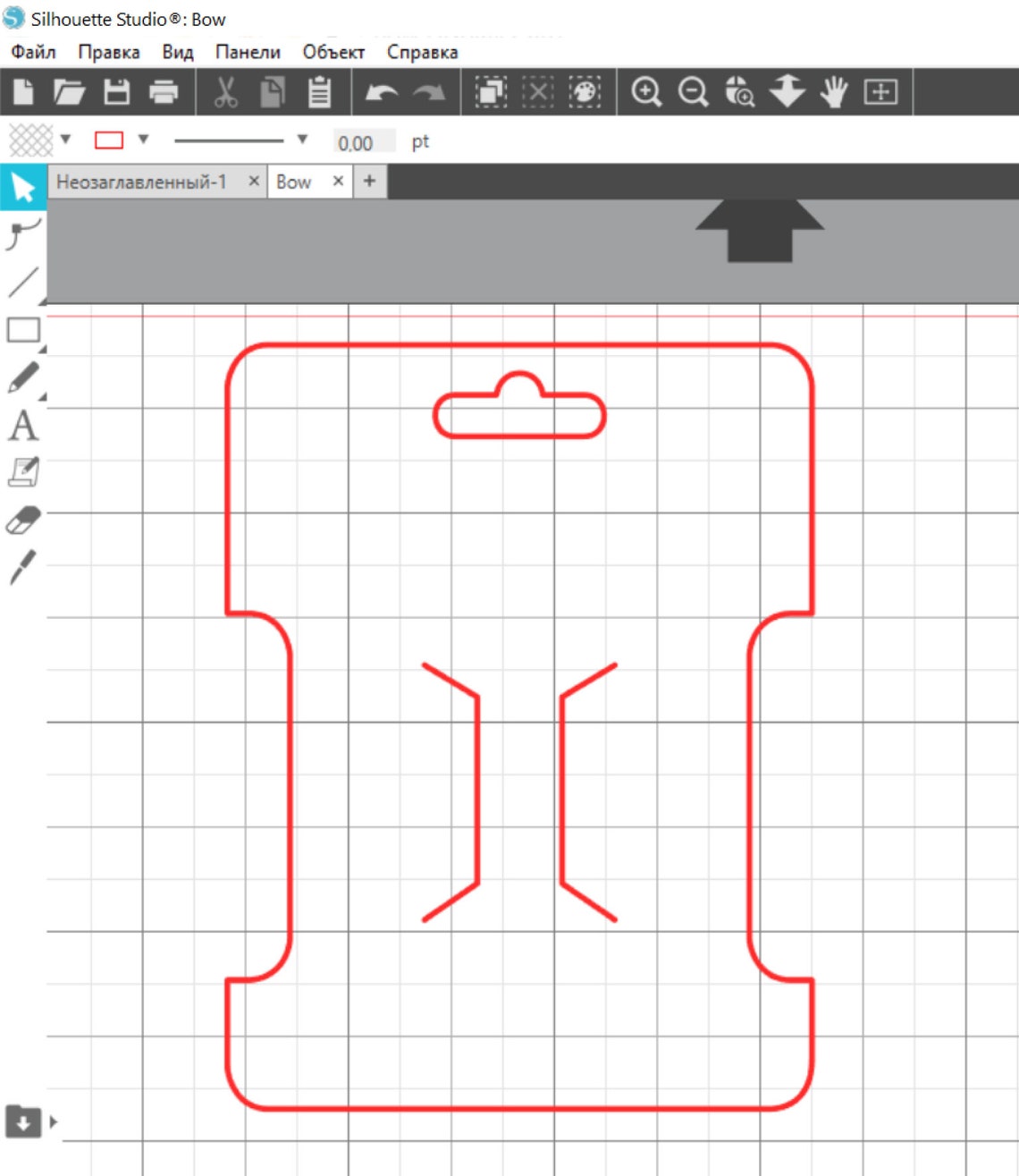
Task: Open the Панели menu
Action: point(248,52)
